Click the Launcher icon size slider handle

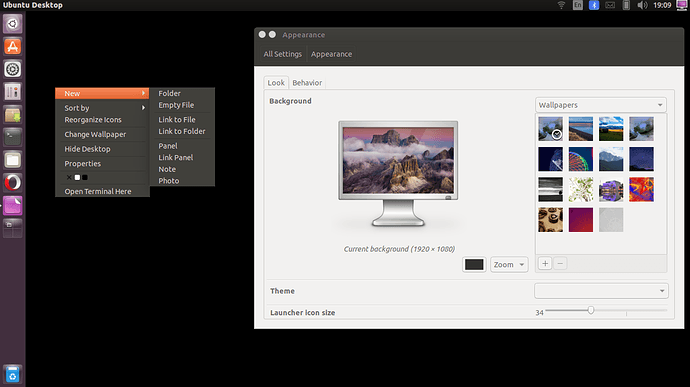591,310
